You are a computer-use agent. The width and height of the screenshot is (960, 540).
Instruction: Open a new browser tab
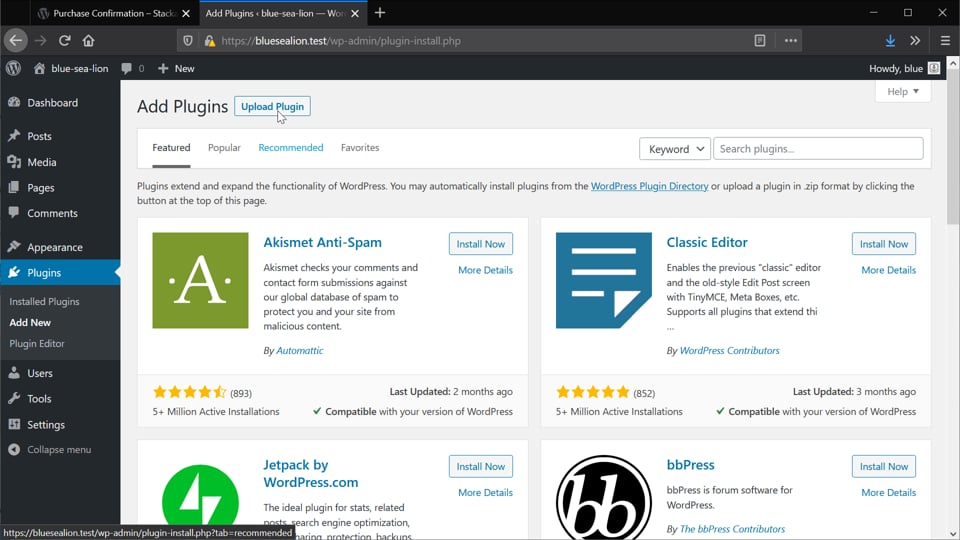(x=380, y=13)
